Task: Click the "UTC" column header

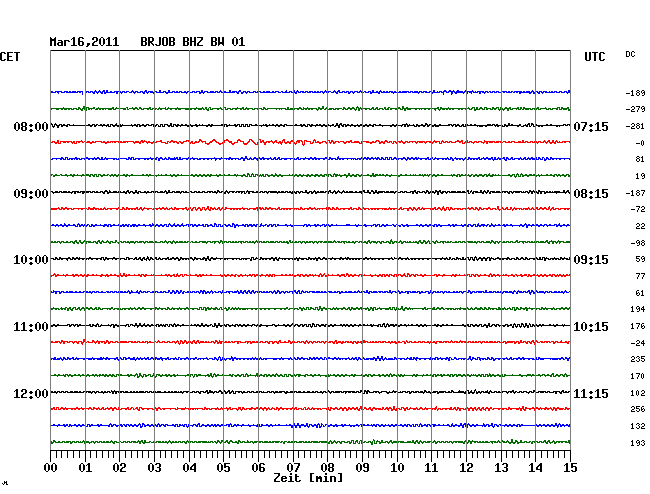Action: pos(594,57)
